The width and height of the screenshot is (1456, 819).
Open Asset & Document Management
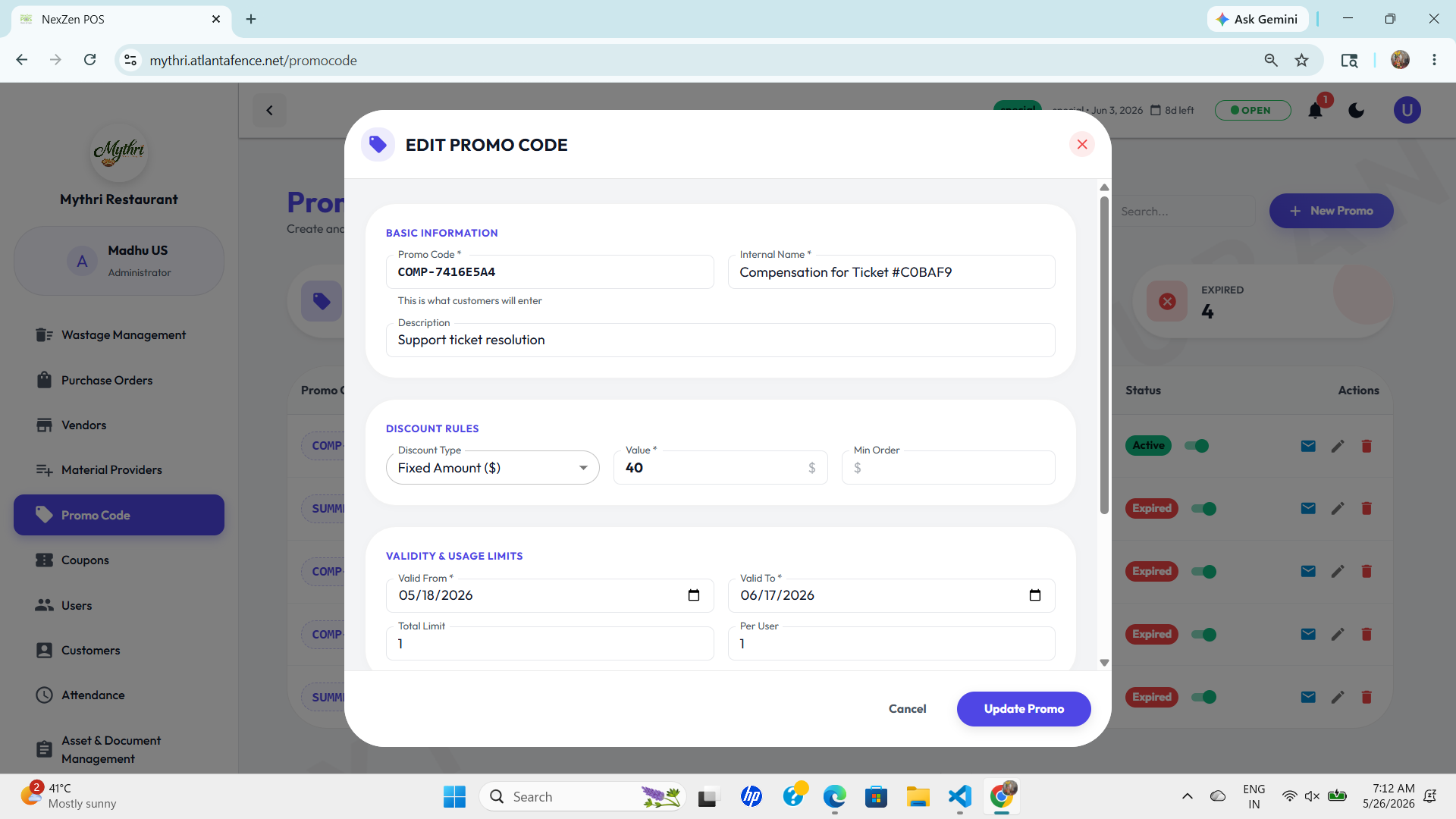point(119,749)
